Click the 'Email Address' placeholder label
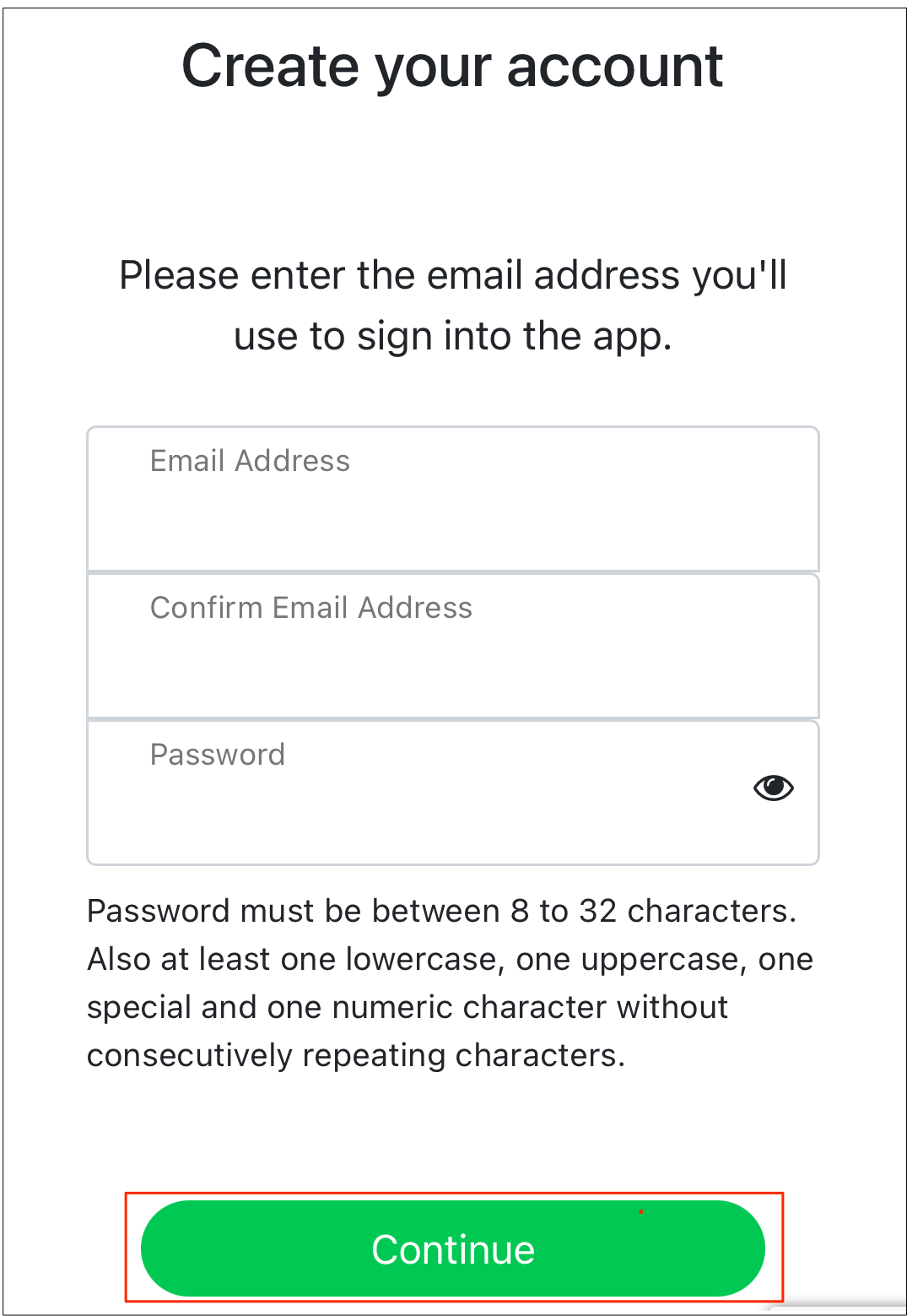 coord(250,461)
